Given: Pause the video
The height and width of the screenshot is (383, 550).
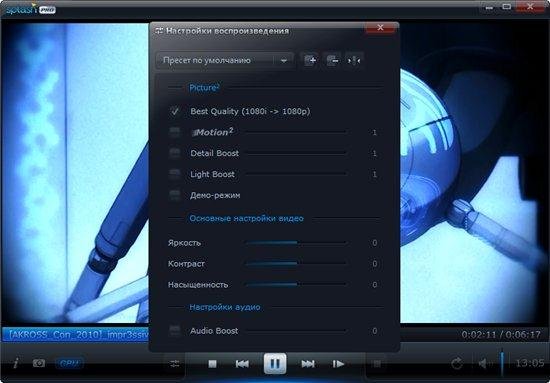Looking at the screenshot, I should (275, 364).
